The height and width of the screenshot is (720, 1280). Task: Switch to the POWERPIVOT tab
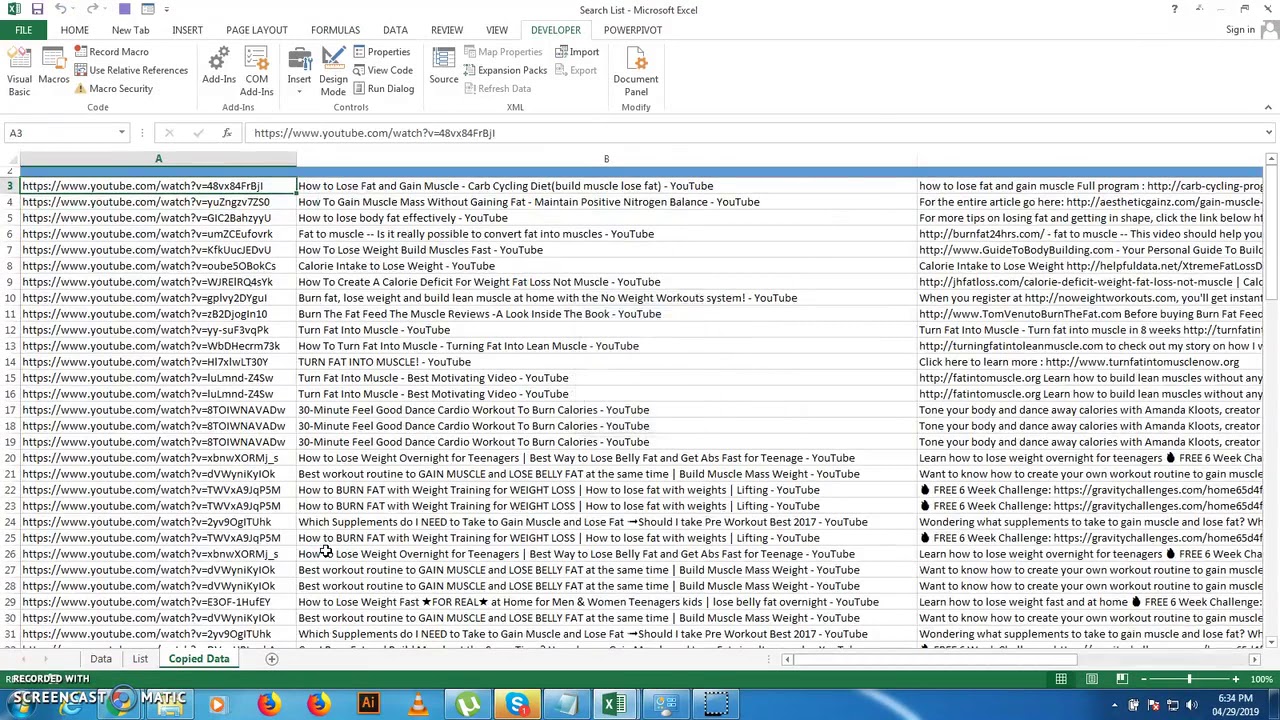click(632, 30)
